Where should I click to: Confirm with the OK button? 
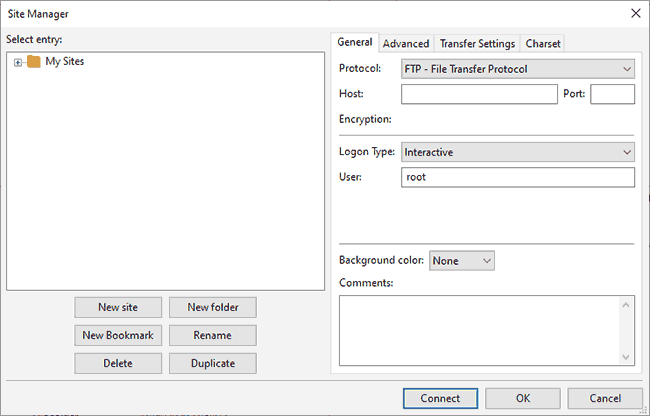click(x=523, y=399)
